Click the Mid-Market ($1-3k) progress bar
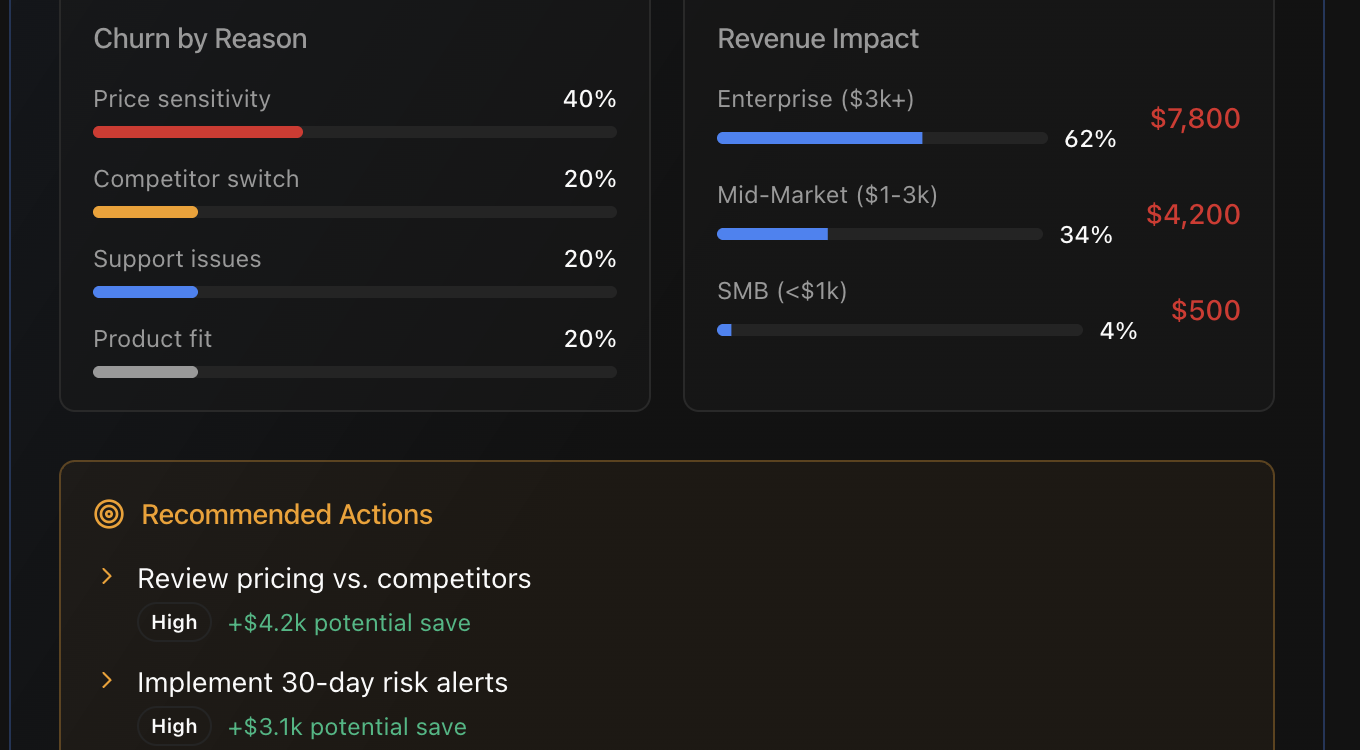 [772, 233]
